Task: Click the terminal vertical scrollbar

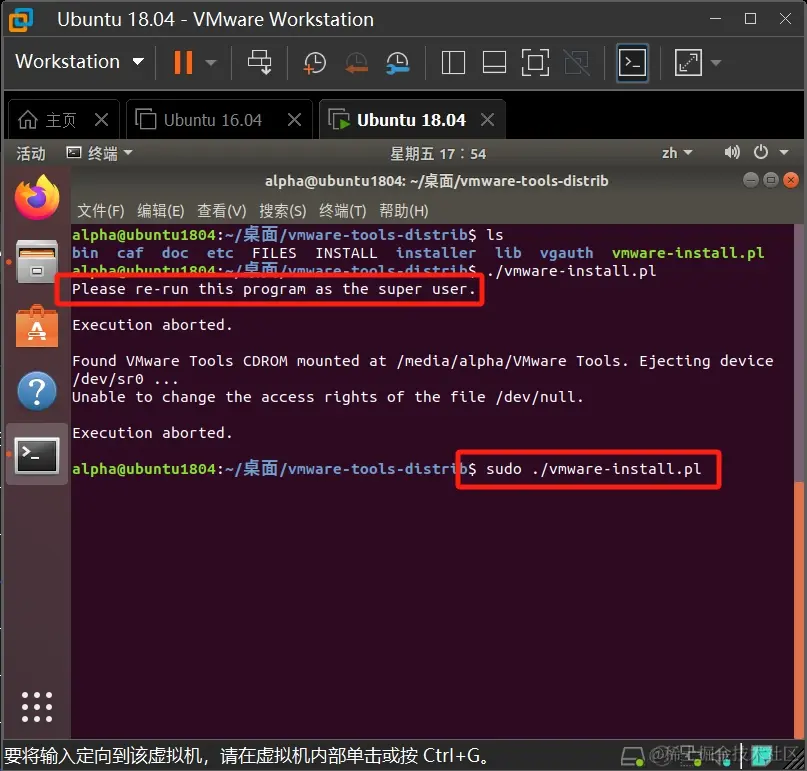Action: [799, 610]
